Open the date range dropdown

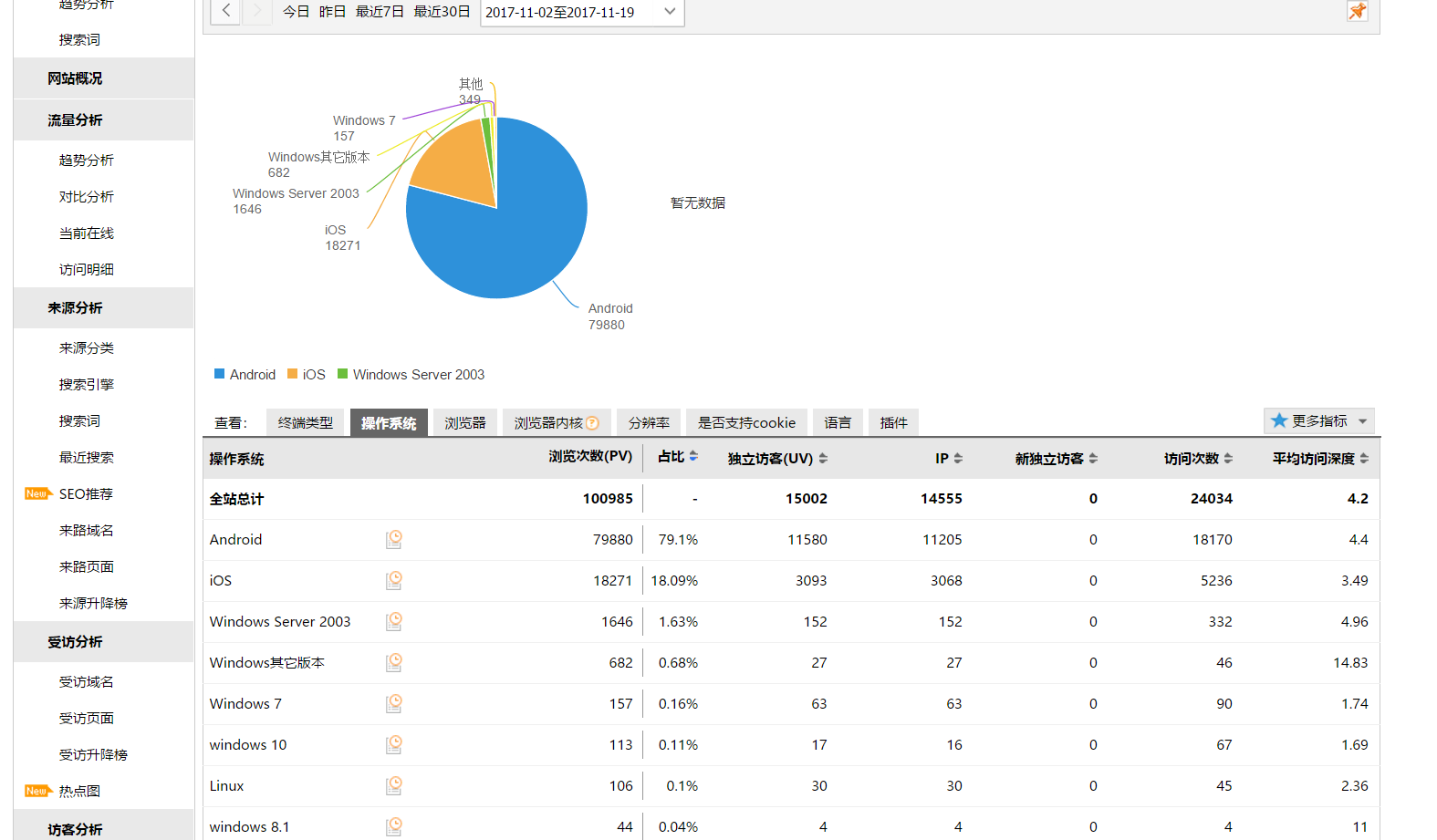581,12
